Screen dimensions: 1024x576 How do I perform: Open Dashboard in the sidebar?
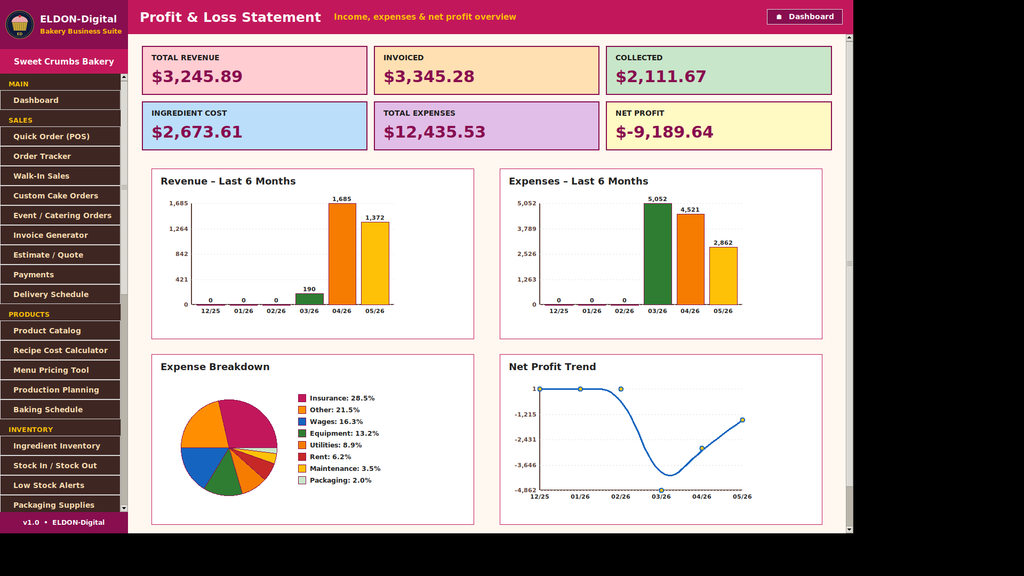60,100
